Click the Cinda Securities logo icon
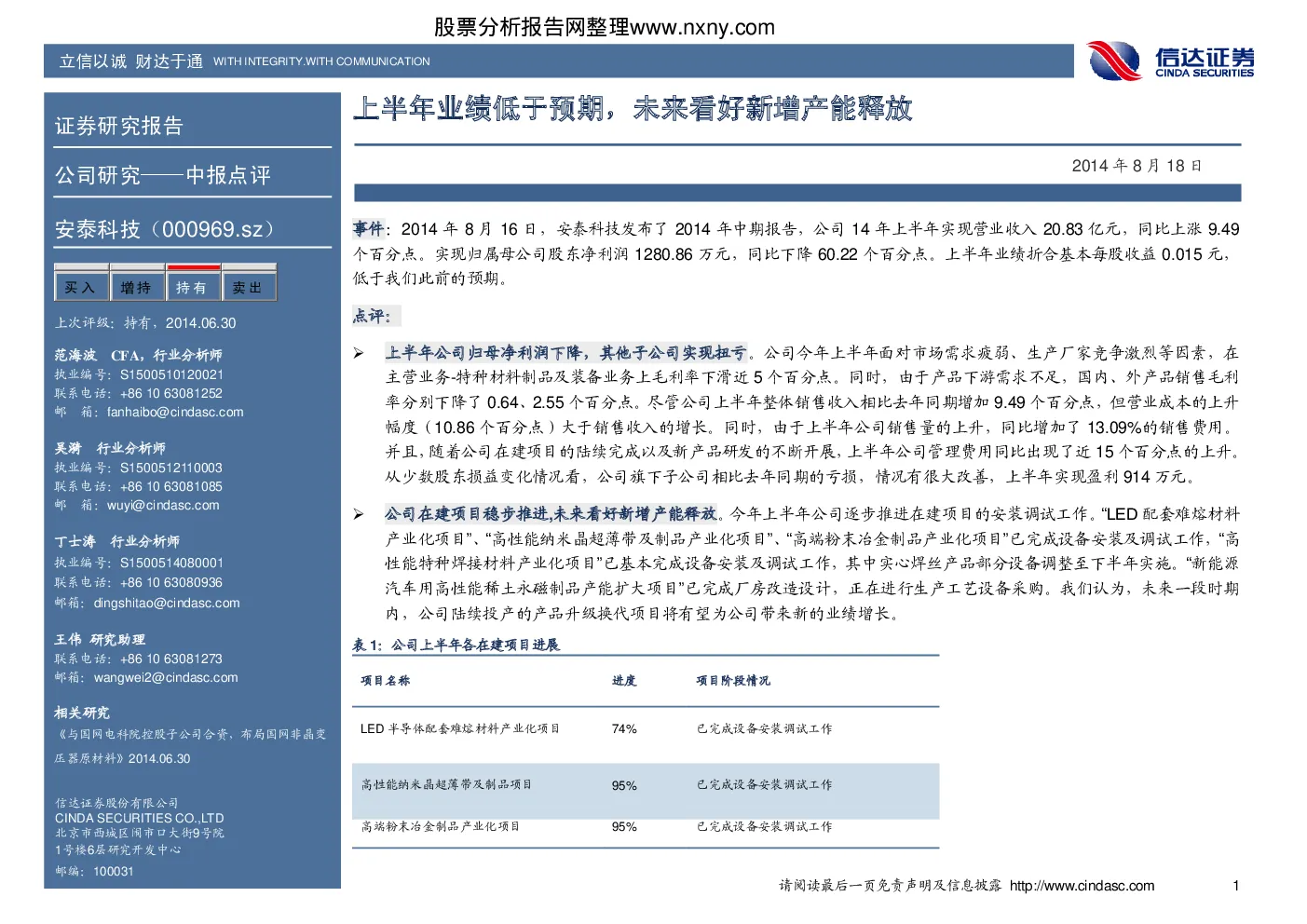 (x=1115, y=61)
